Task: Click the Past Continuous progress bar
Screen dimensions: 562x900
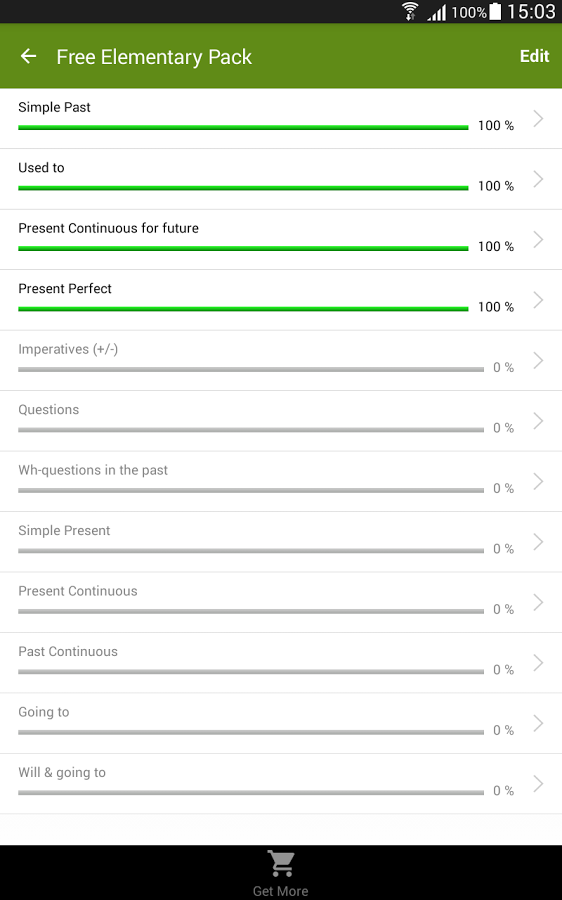Action: coord(251,672)
